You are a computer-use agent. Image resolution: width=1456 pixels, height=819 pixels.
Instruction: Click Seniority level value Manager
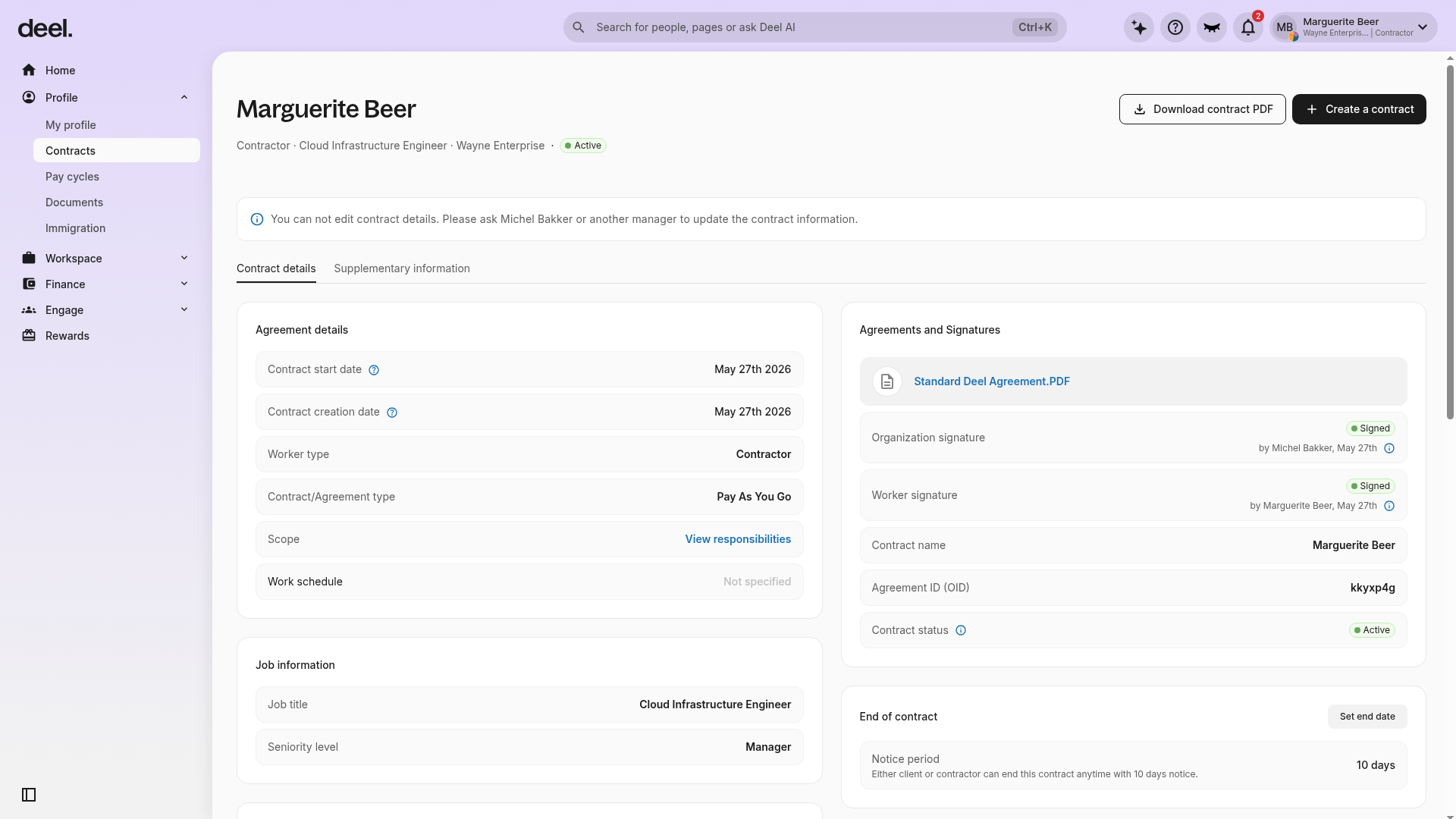[x=768, y=747]
